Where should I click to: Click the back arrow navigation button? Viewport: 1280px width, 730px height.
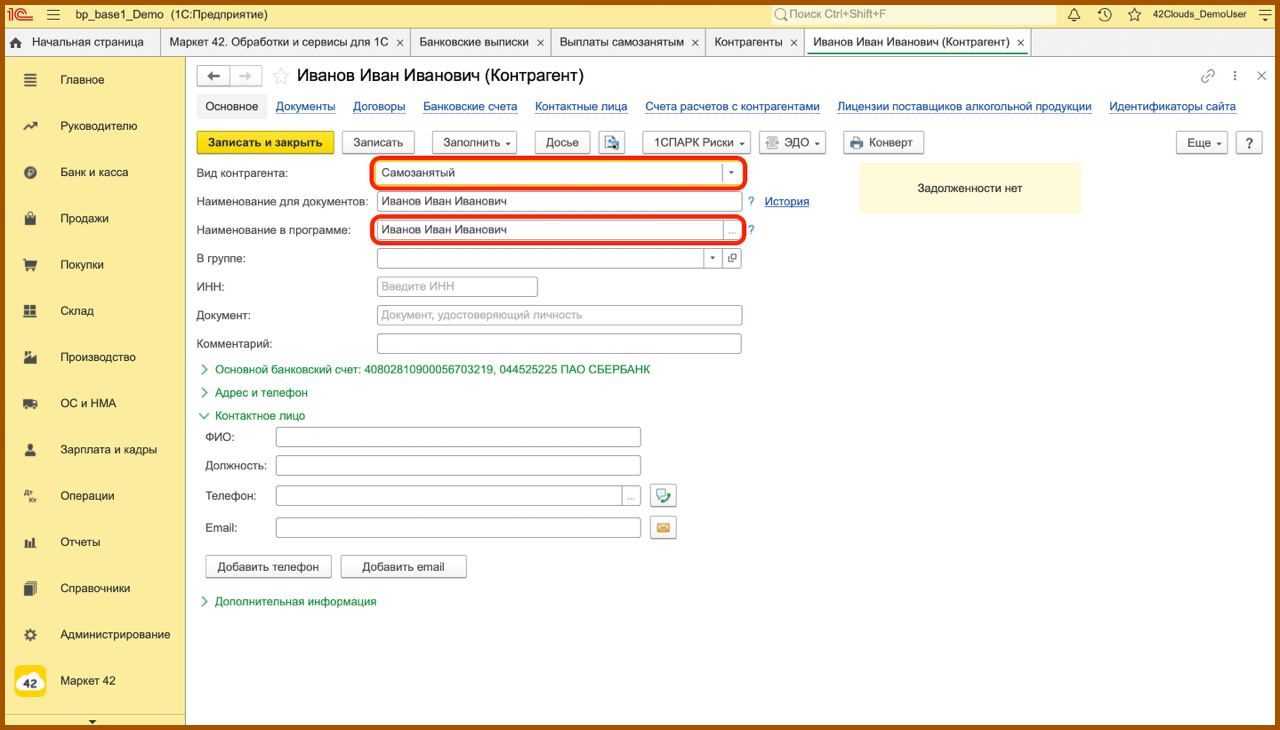(213, 76)
